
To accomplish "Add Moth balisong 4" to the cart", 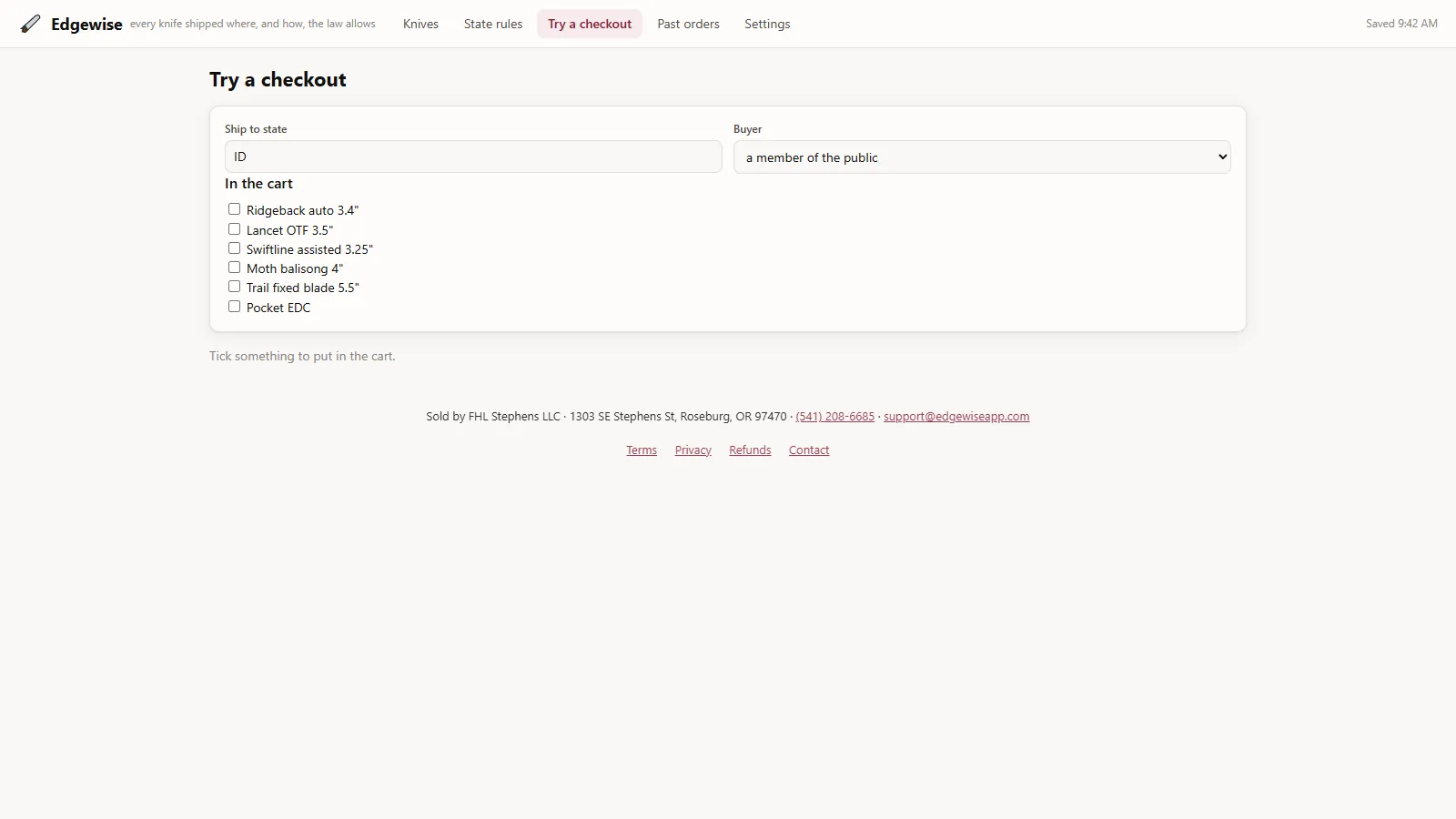I will pos(234,268).
